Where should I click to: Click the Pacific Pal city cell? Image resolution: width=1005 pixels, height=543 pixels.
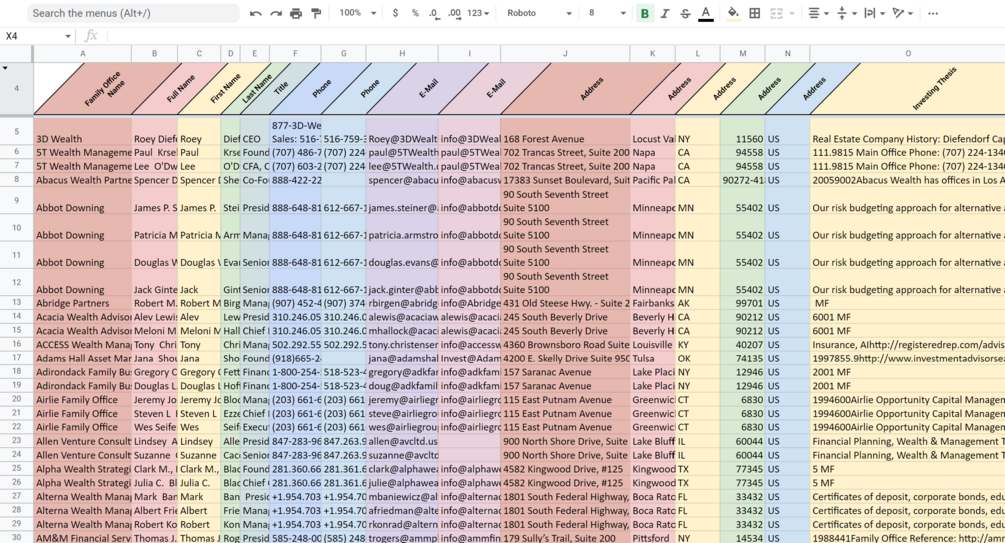tap(652, 180)
